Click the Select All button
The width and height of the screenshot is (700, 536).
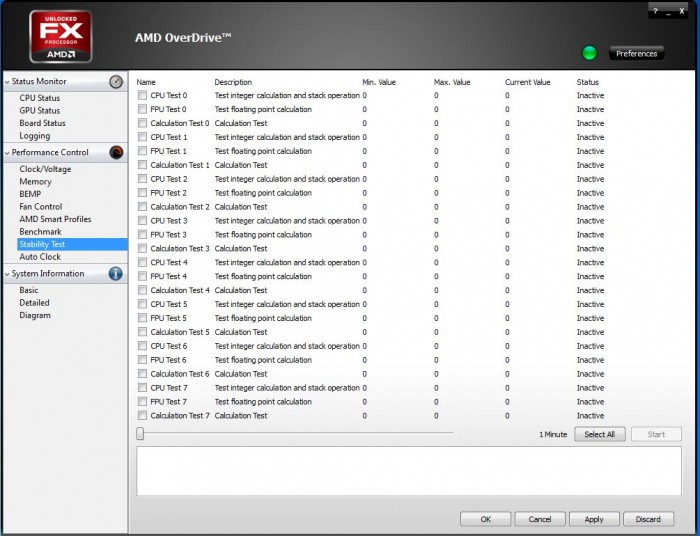[600, 434]
